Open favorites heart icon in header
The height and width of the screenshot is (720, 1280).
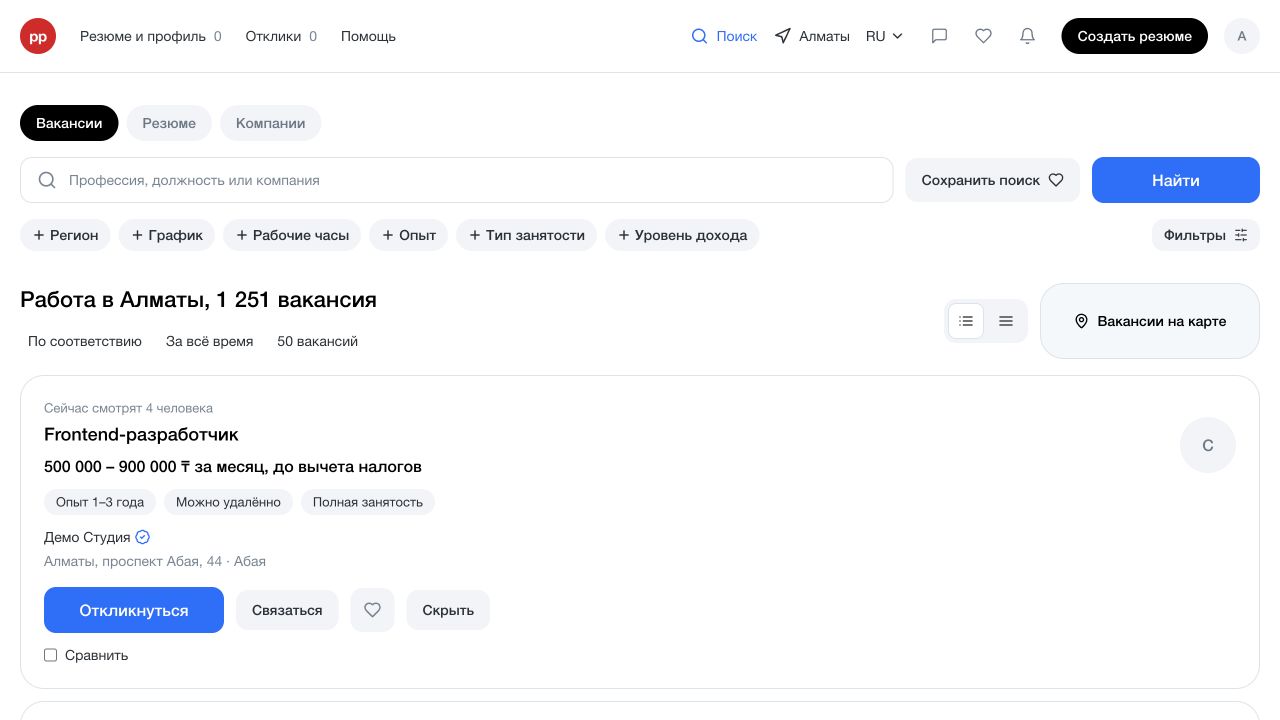983,36
